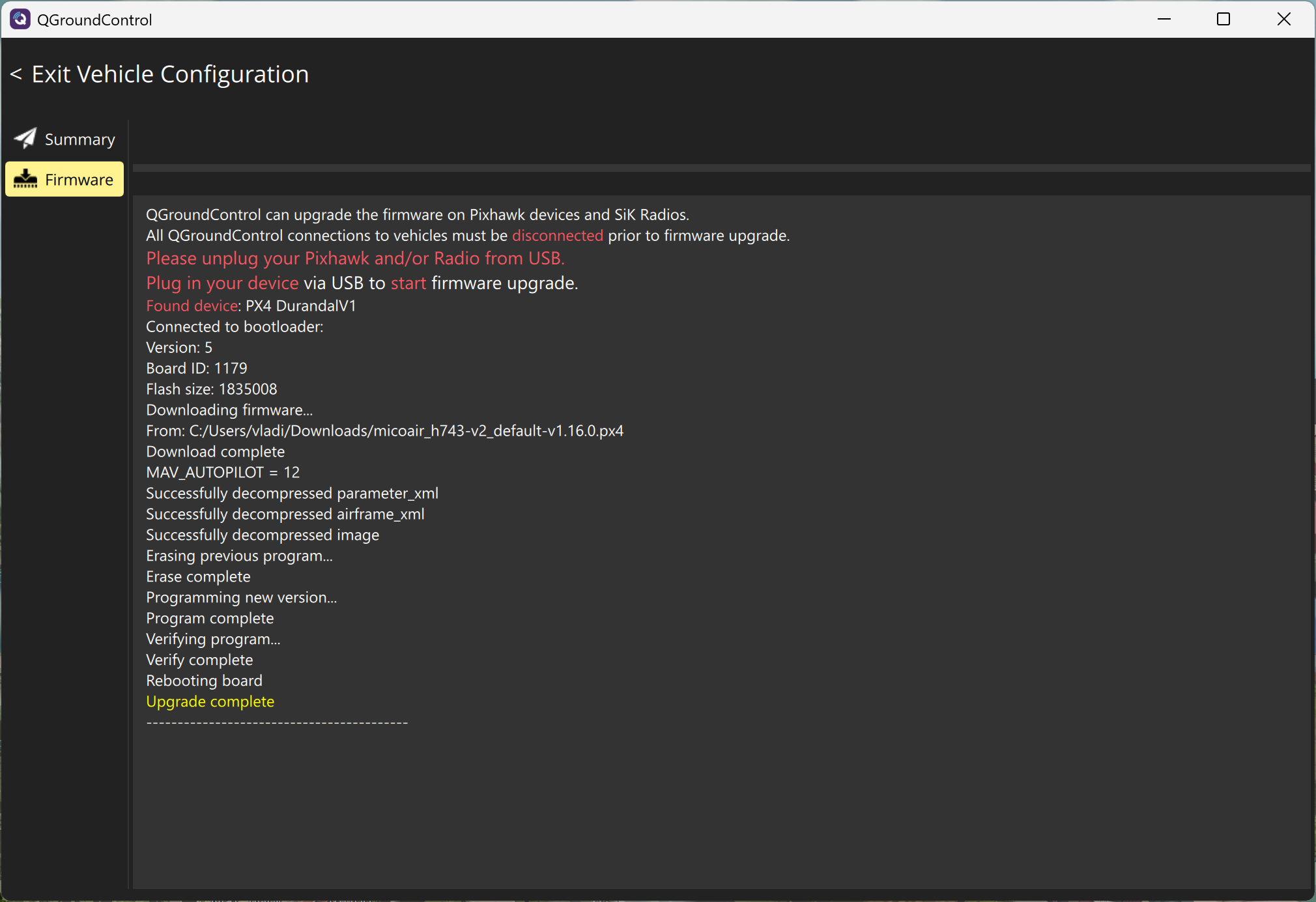Click the yellow Upgrade complete message
This screenshot has width=1316, height=902.
(210, 701)
